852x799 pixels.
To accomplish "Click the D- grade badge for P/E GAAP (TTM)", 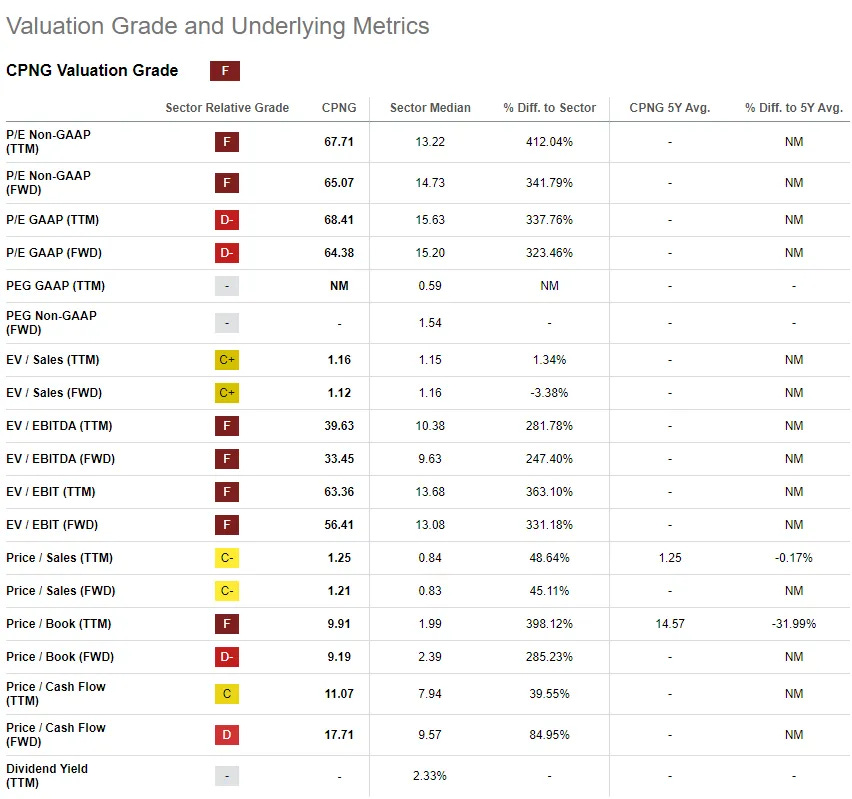I will click(227, 220).
